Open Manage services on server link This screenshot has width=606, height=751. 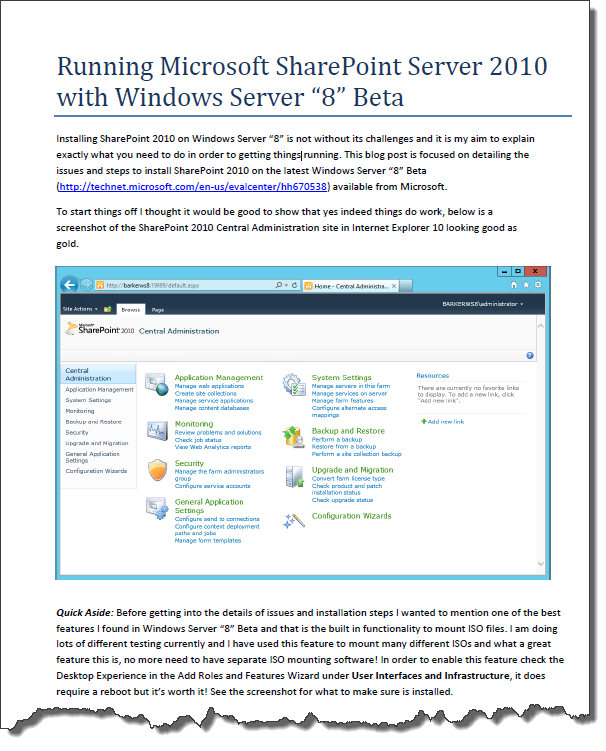[349, 393]
